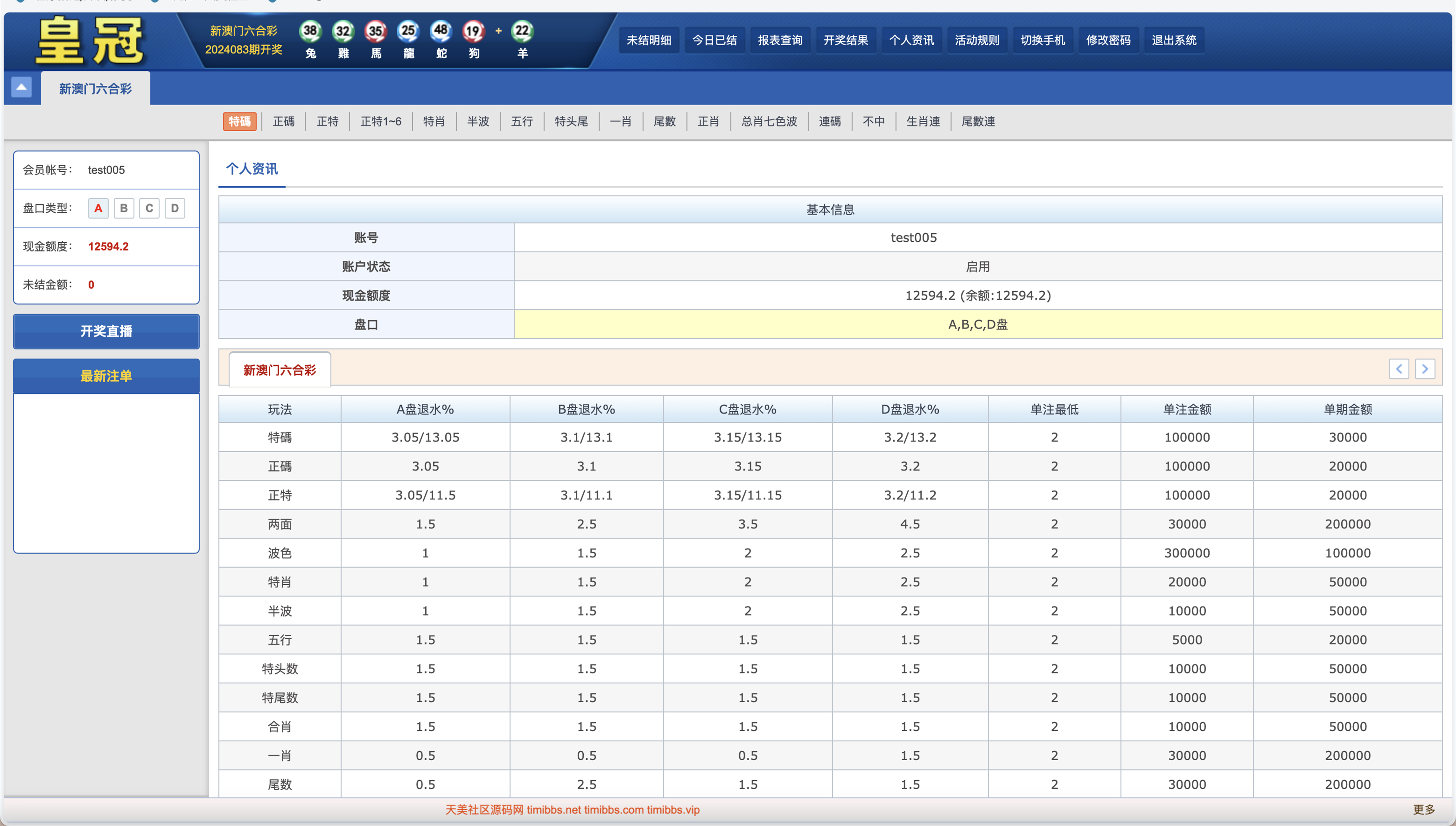Open the 特肖 bet type tab

(x=434, y=121)
